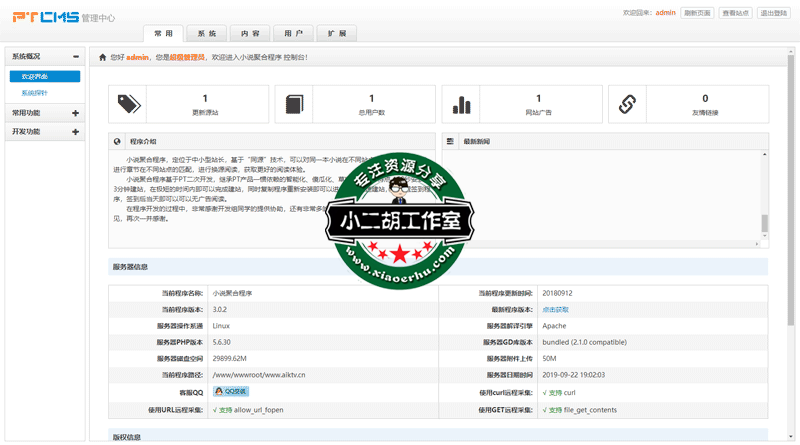Click the 点击获取 latest version link
Viewport: 800px width, 445px height.
(556, 310)
